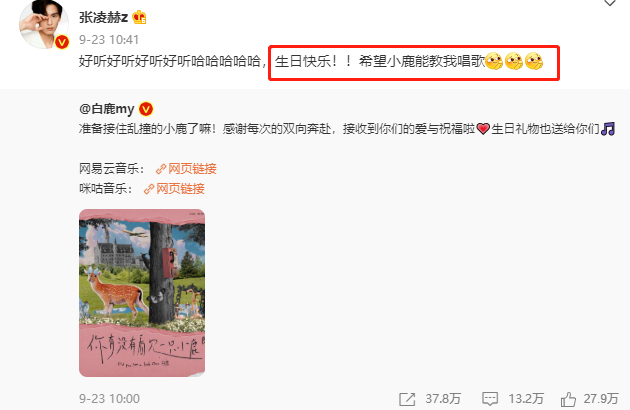Click the 13.2万 comment count
The height and width of the screenshot is (410, 630).
pyautogui.click(x=526, y=399)
